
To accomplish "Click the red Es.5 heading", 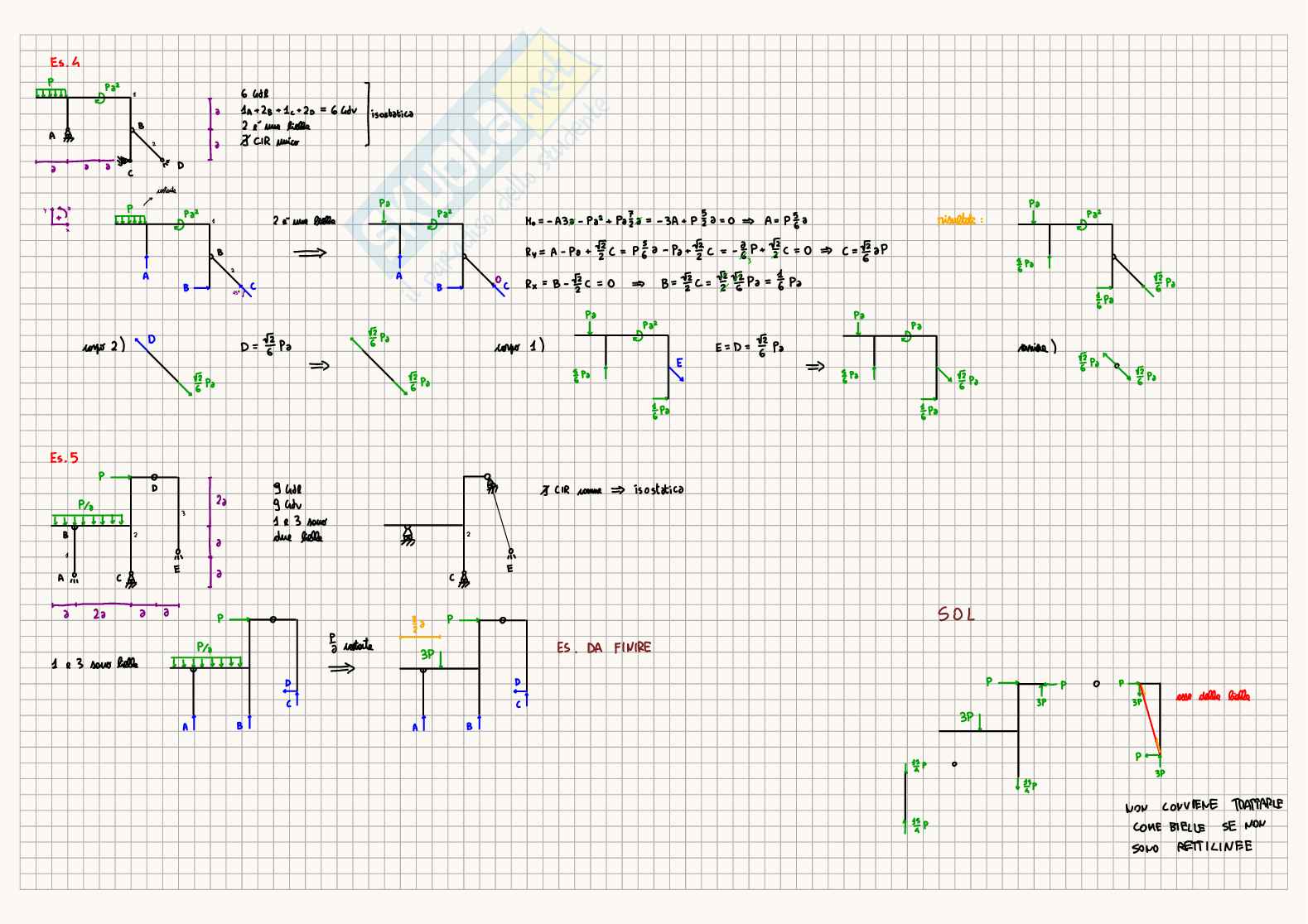I will tap(64, 458).
